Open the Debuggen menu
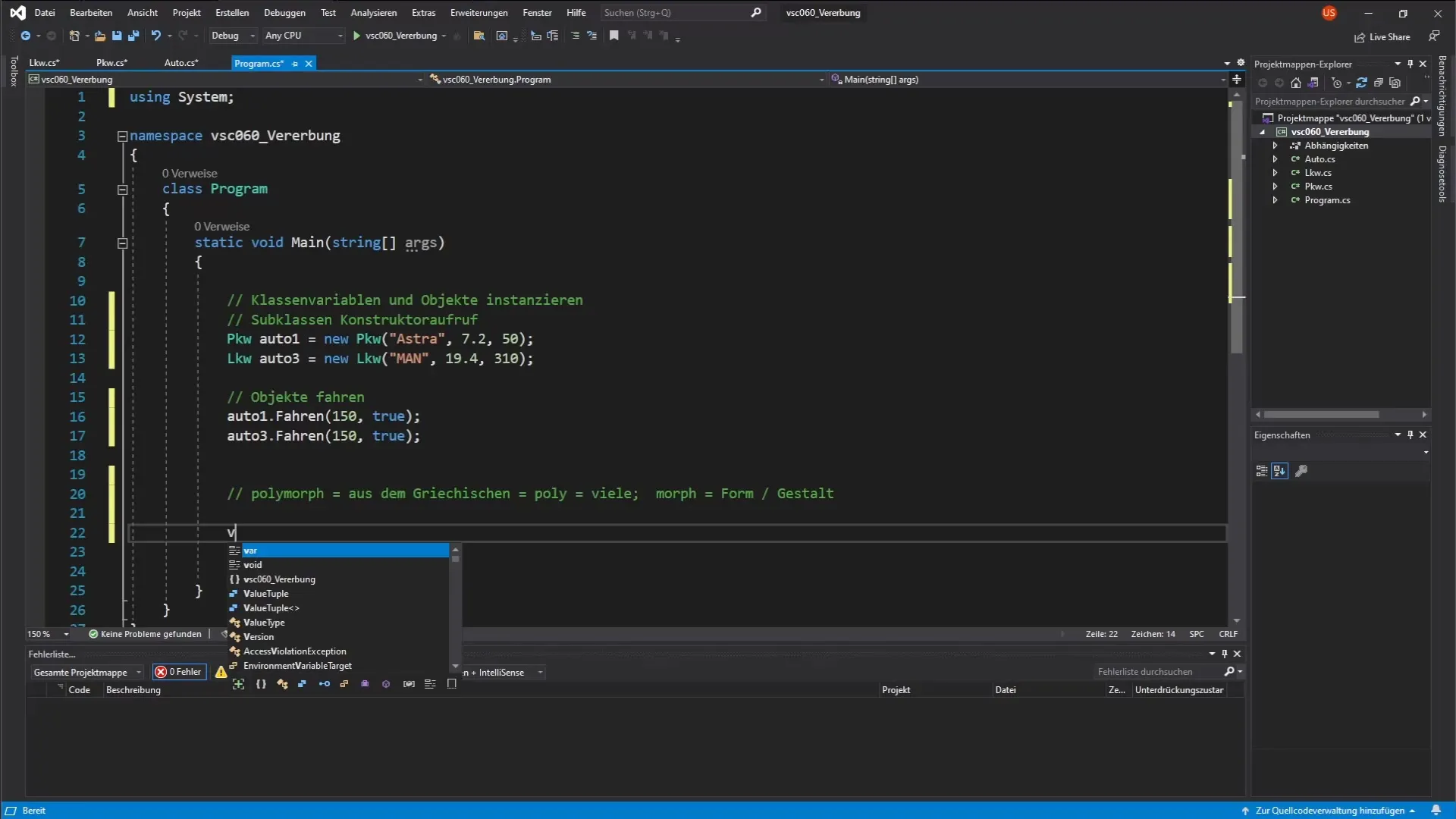The width and height of the screenshot is (1456, 819). [x=284, y=13]
